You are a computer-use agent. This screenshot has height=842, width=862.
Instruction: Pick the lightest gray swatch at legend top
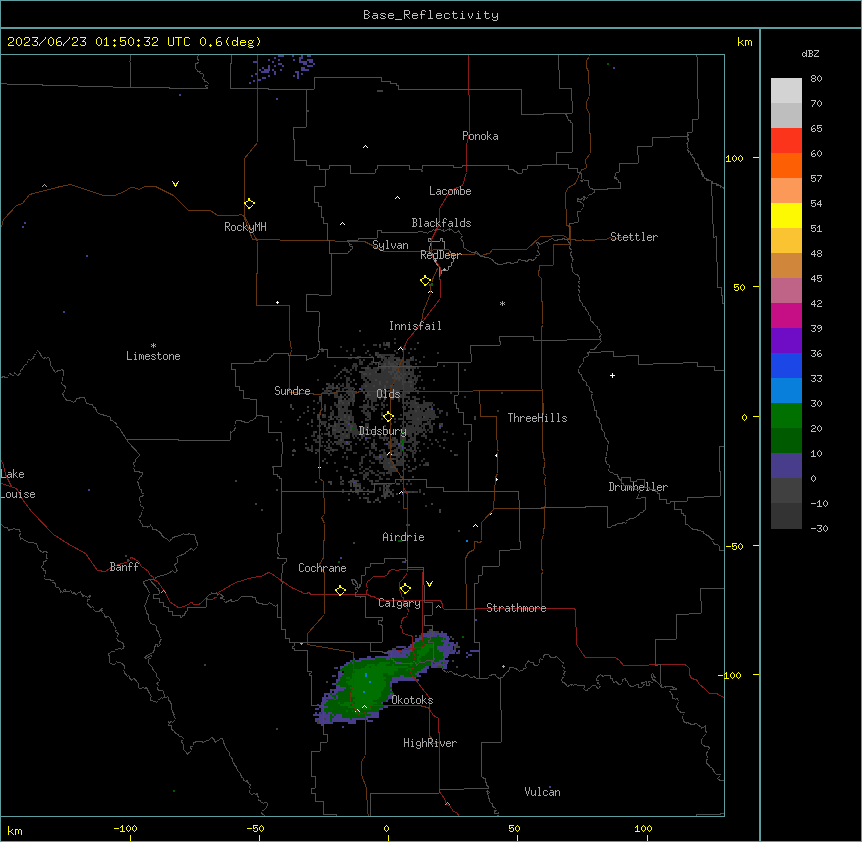pyautogui.click(x=786, y=91)
